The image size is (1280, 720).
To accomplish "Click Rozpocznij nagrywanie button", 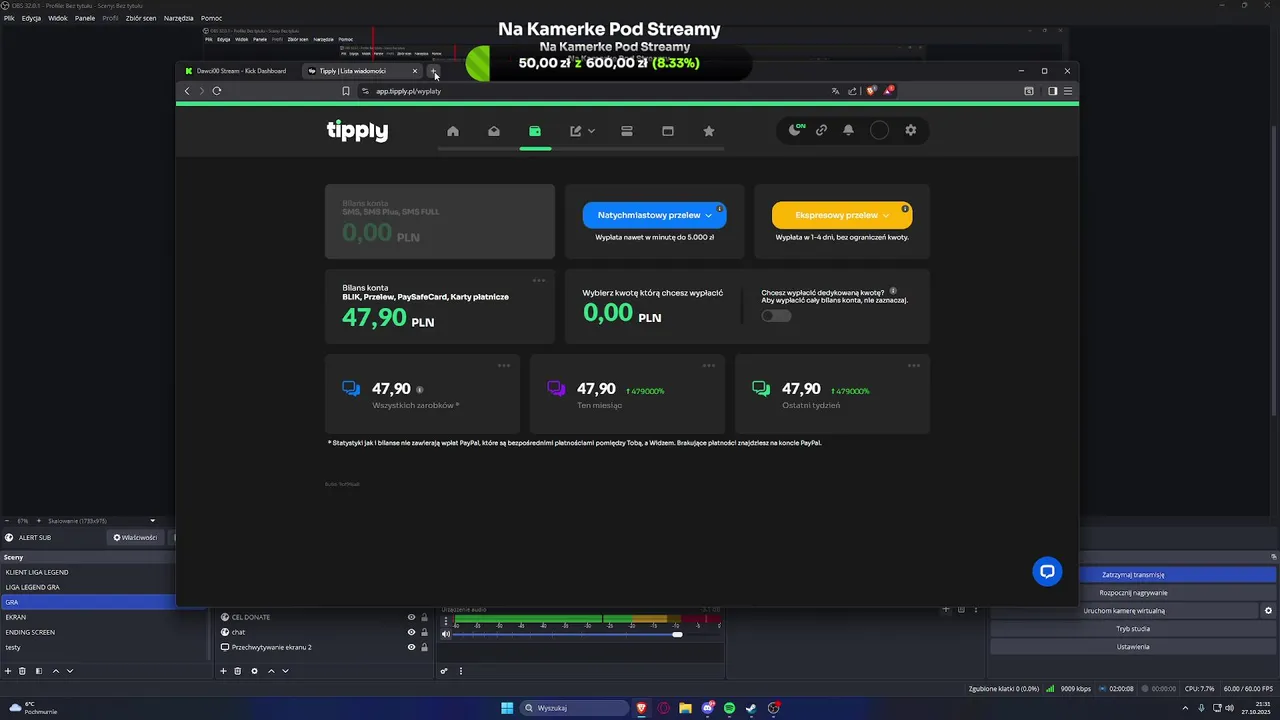I will pyautogui.click(x=1133, y=593).
